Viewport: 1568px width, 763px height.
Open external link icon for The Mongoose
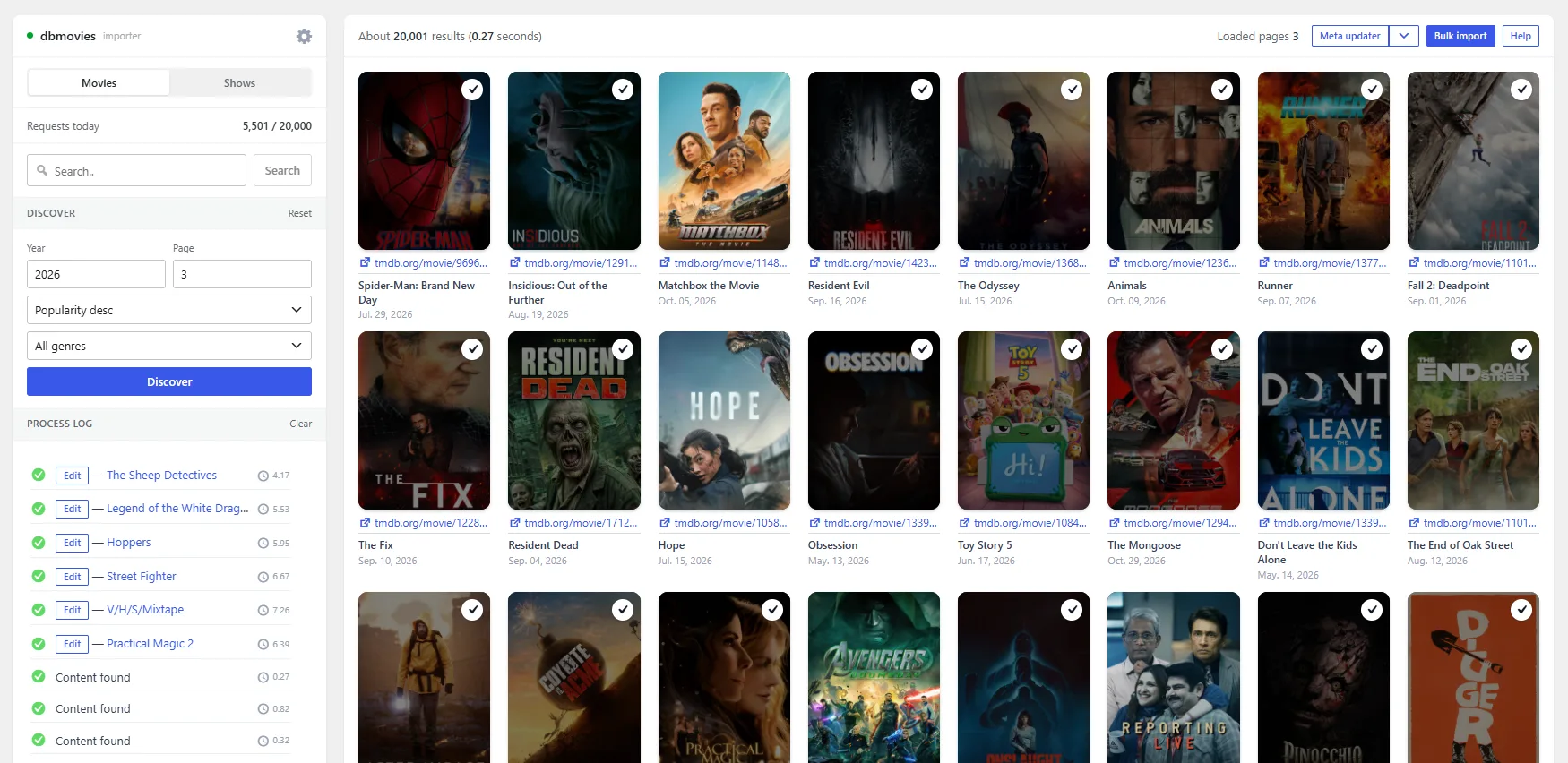click(1115, 523)
